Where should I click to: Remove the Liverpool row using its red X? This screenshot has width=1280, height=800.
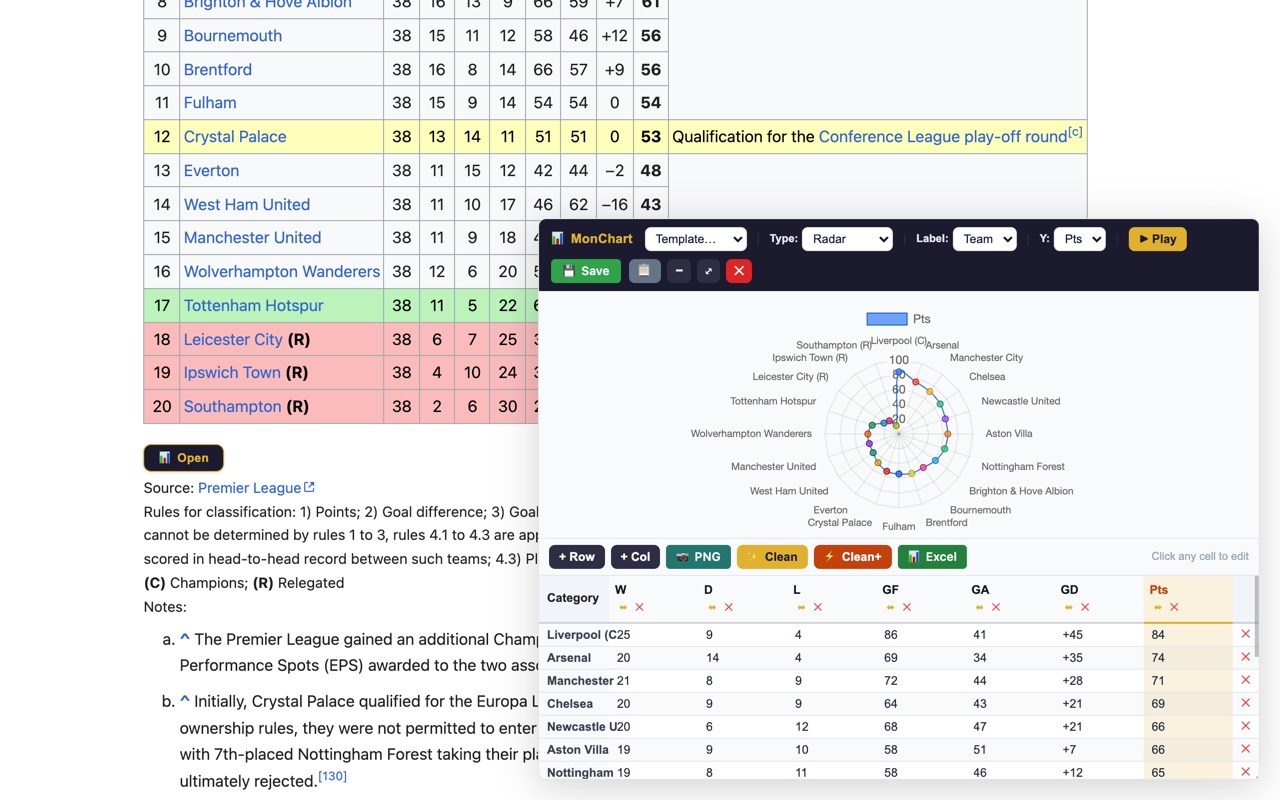click(x=1245, y=634)
